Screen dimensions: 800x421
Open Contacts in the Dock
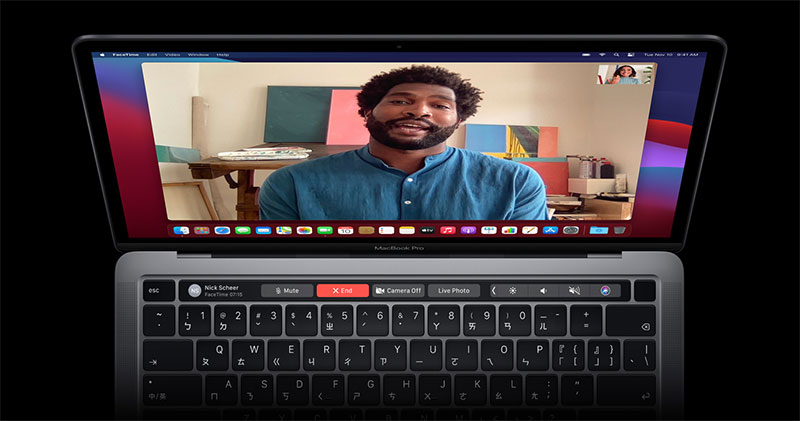tap(366, 231)
